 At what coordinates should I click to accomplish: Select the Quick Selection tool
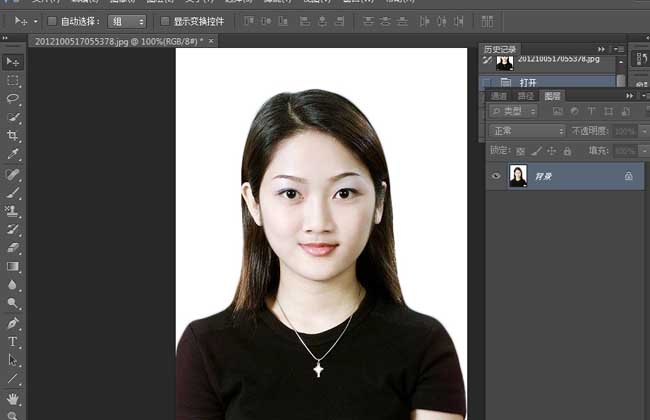[x=13, y=117]
